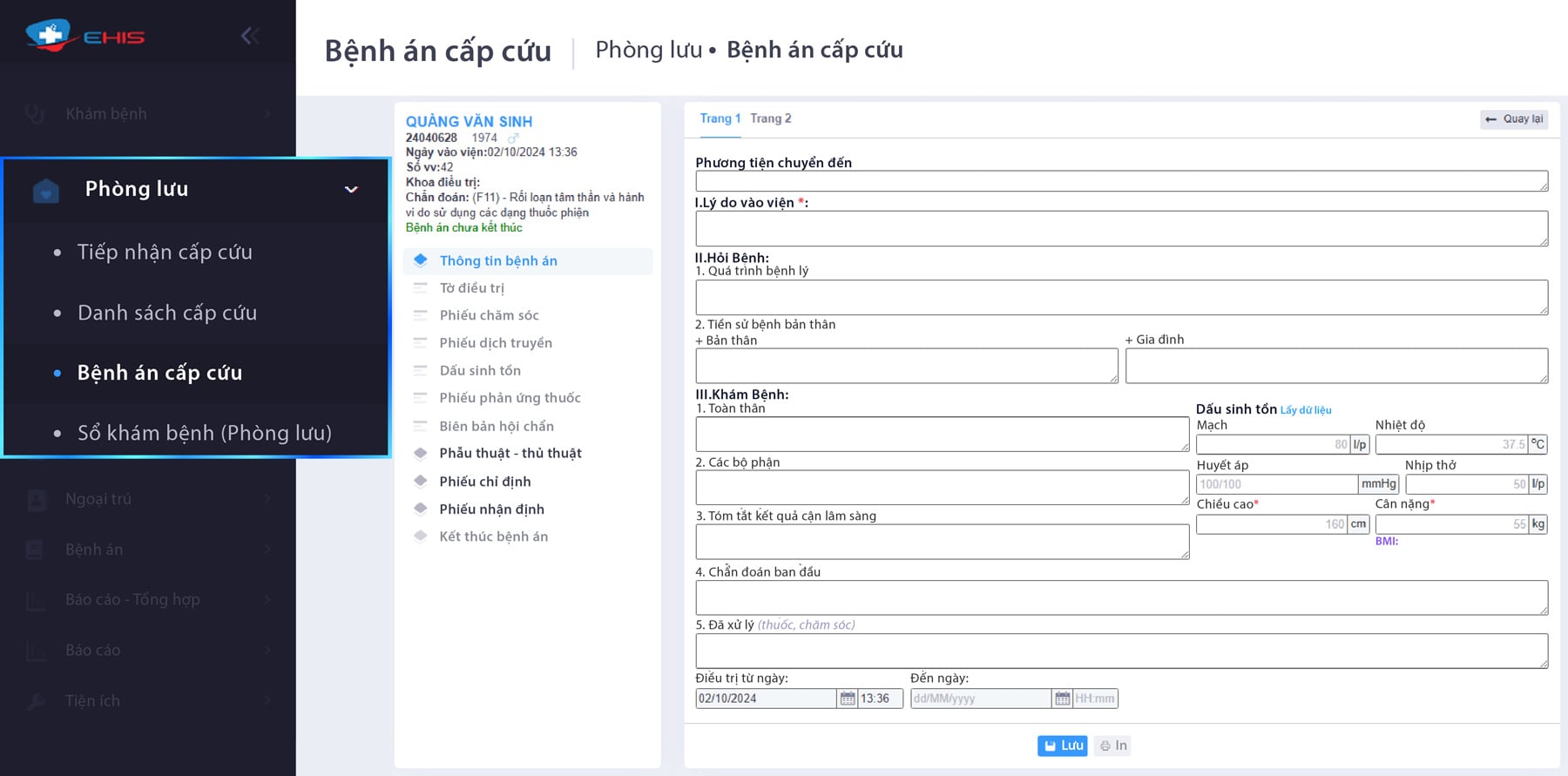Click the list icon beside Phiếu chăm sóc

(421, 315)
